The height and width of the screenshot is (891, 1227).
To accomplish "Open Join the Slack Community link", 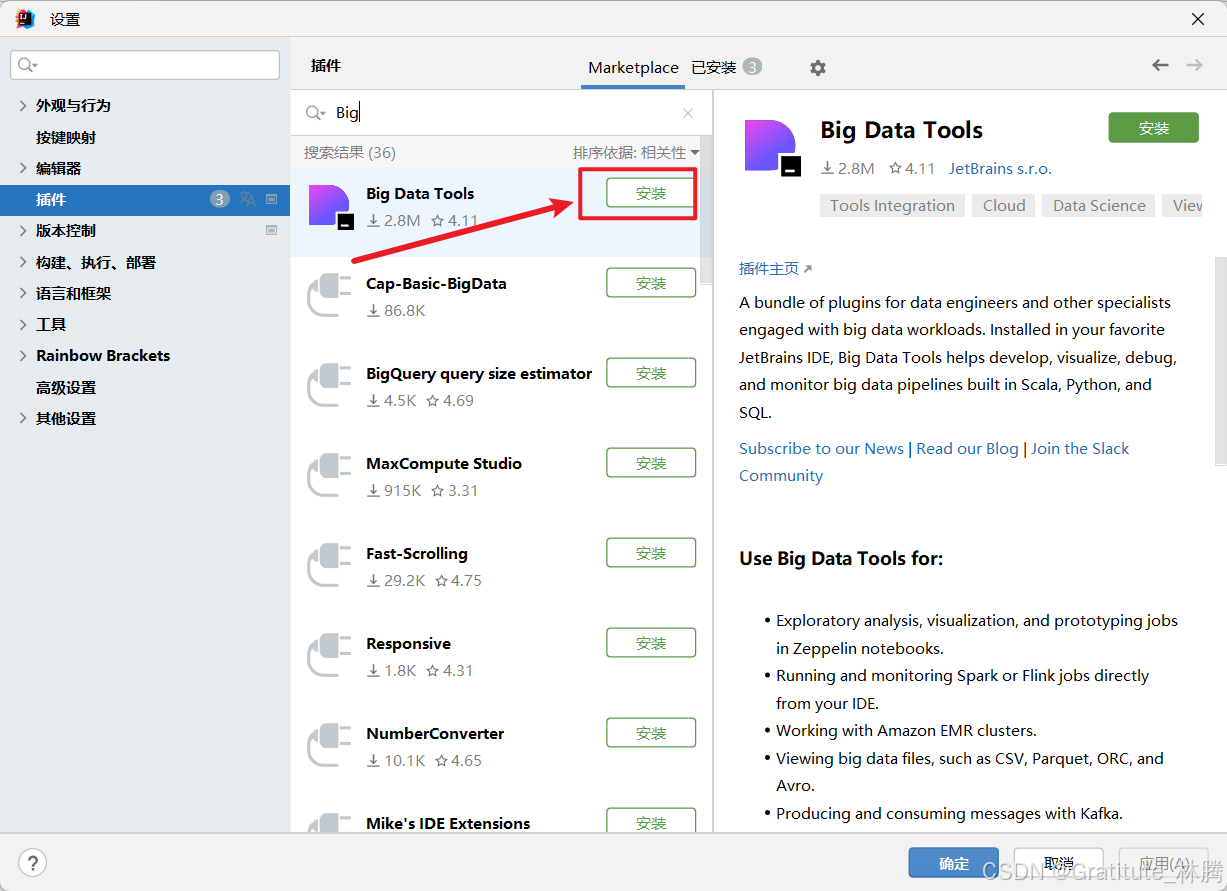I will pyautogui.click(x=934, y=461).
